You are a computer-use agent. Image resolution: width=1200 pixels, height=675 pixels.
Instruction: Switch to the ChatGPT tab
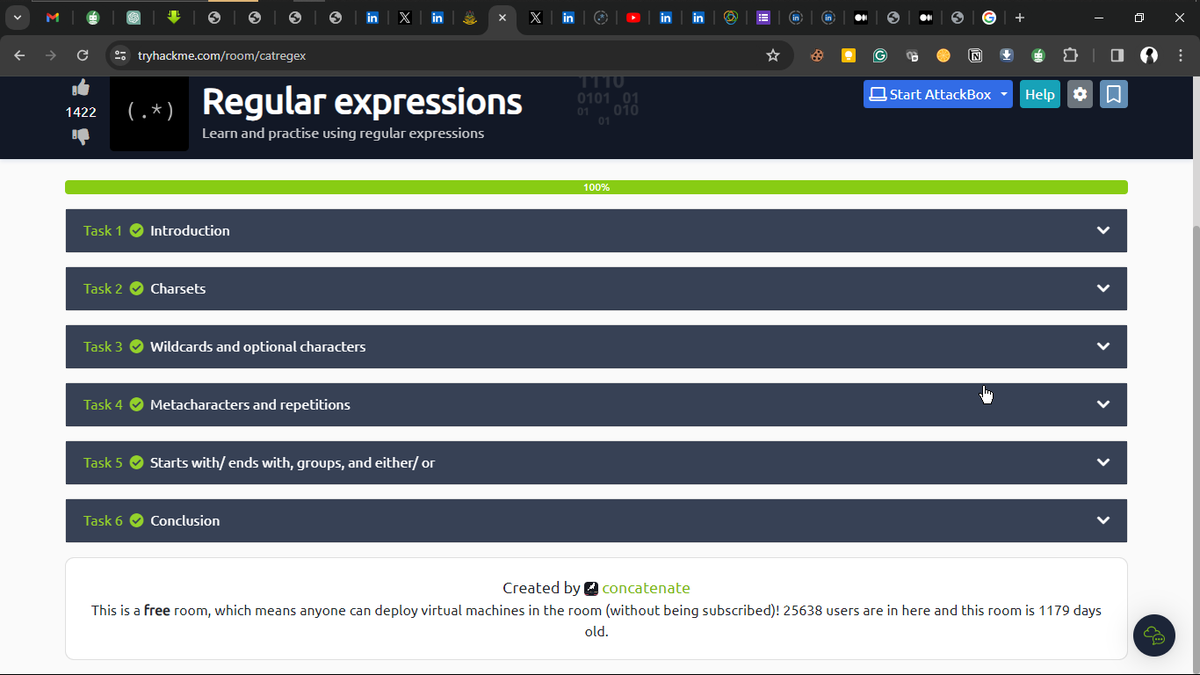[x=133, y=18]
